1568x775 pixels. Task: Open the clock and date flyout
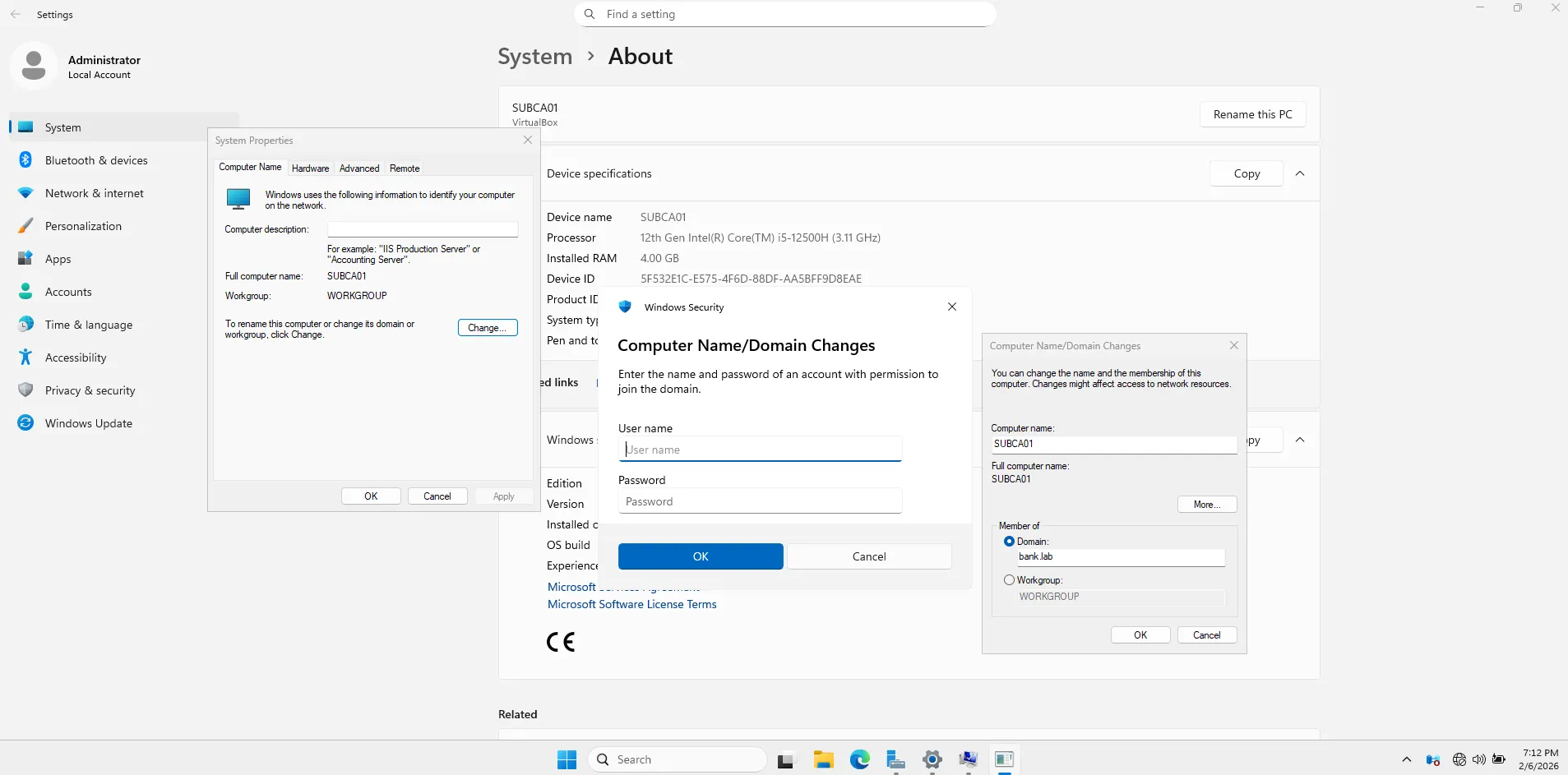1539,759
